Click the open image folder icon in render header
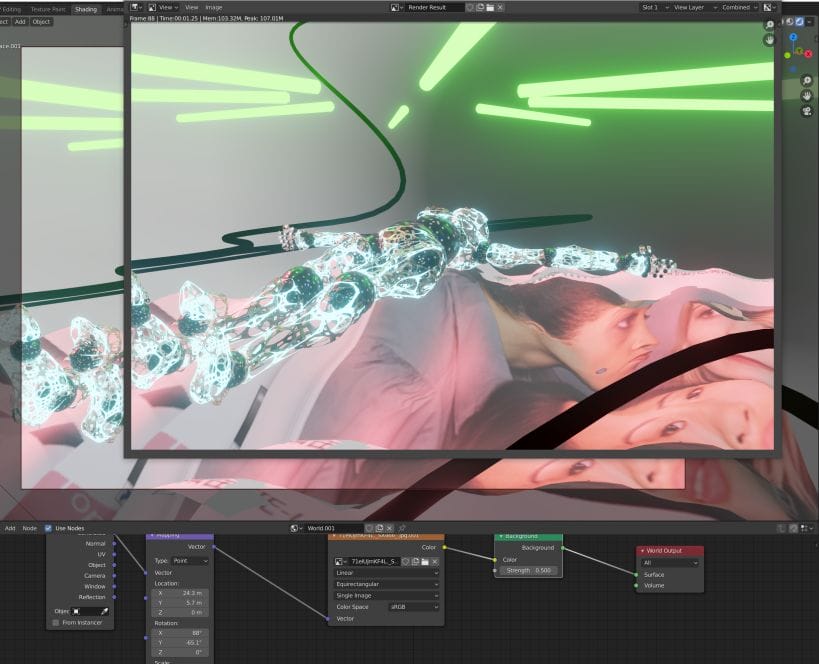 pyautogui.click(x=490, y=7)
